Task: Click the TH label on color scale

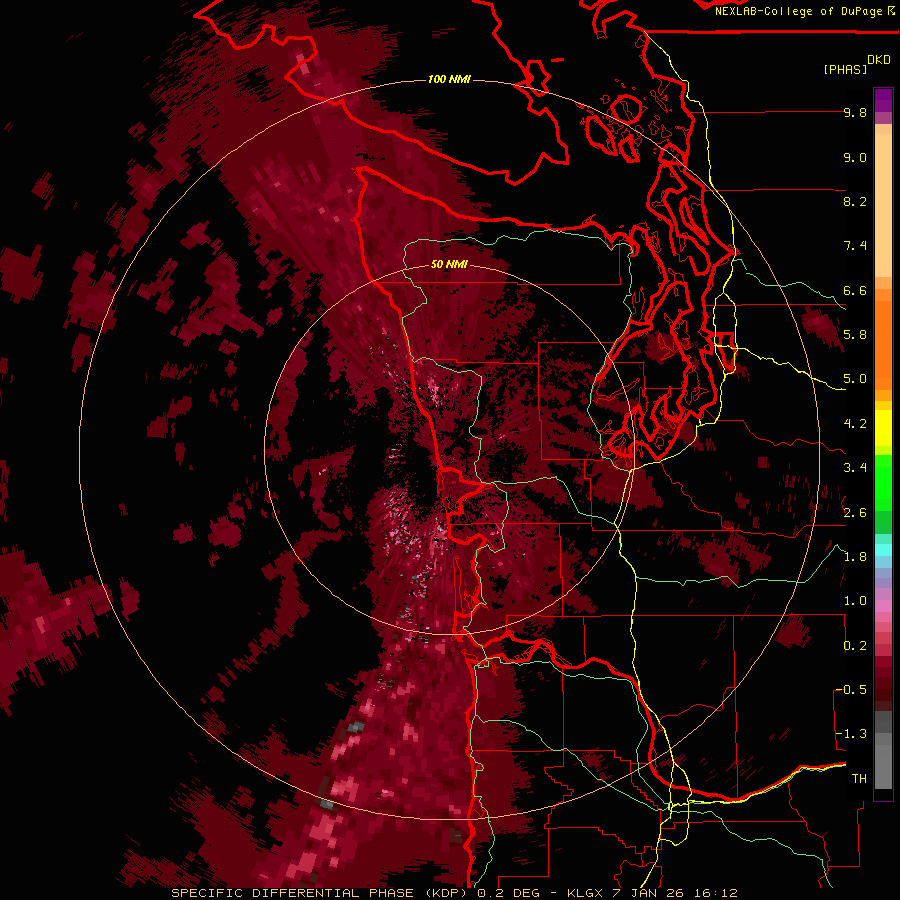Action: click(859, 779)
